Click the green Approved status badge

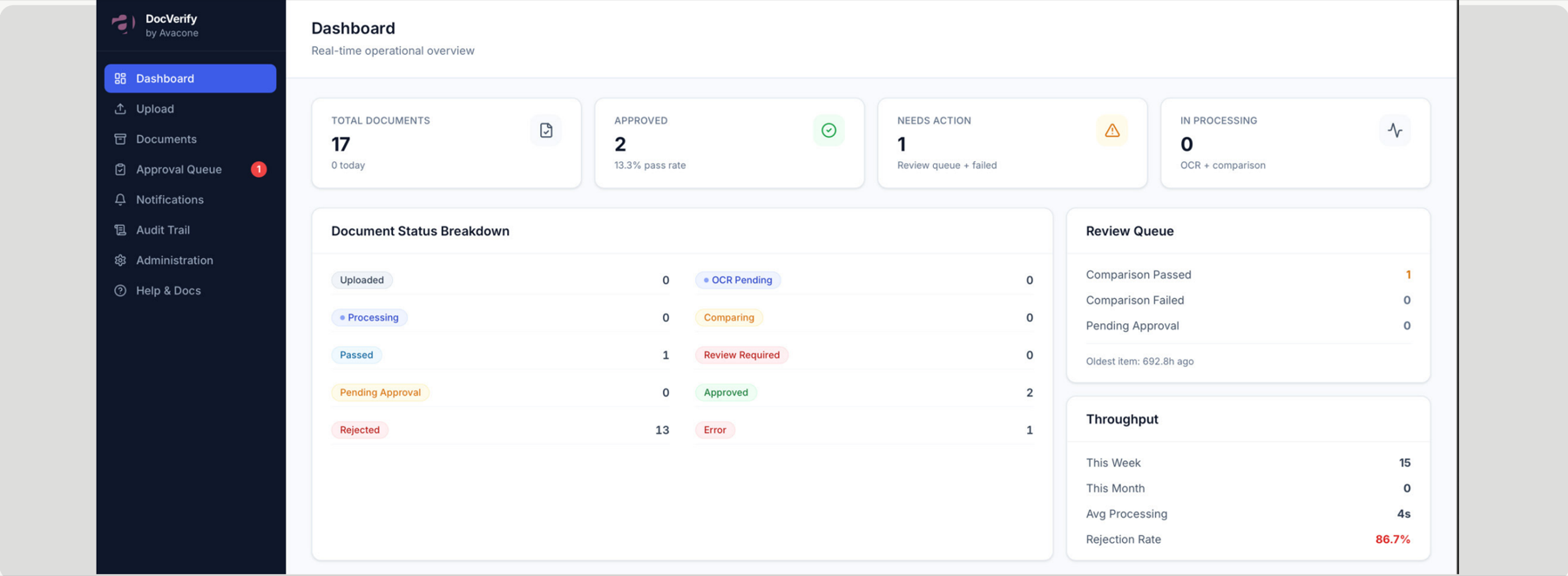[x=726, y=392]
